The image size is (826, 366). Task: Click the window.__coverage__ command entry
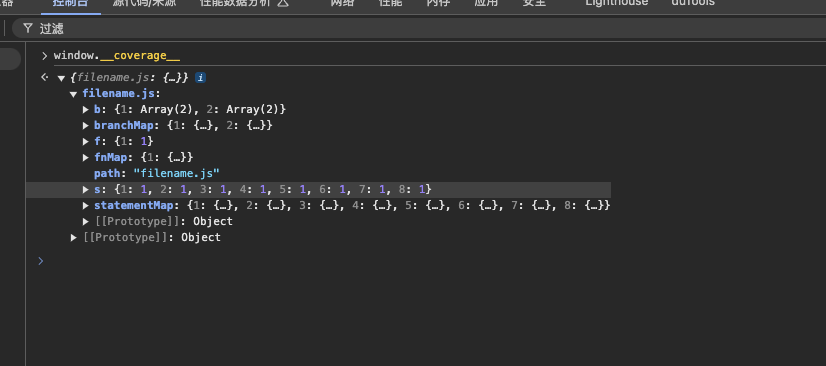pos(117,56)
